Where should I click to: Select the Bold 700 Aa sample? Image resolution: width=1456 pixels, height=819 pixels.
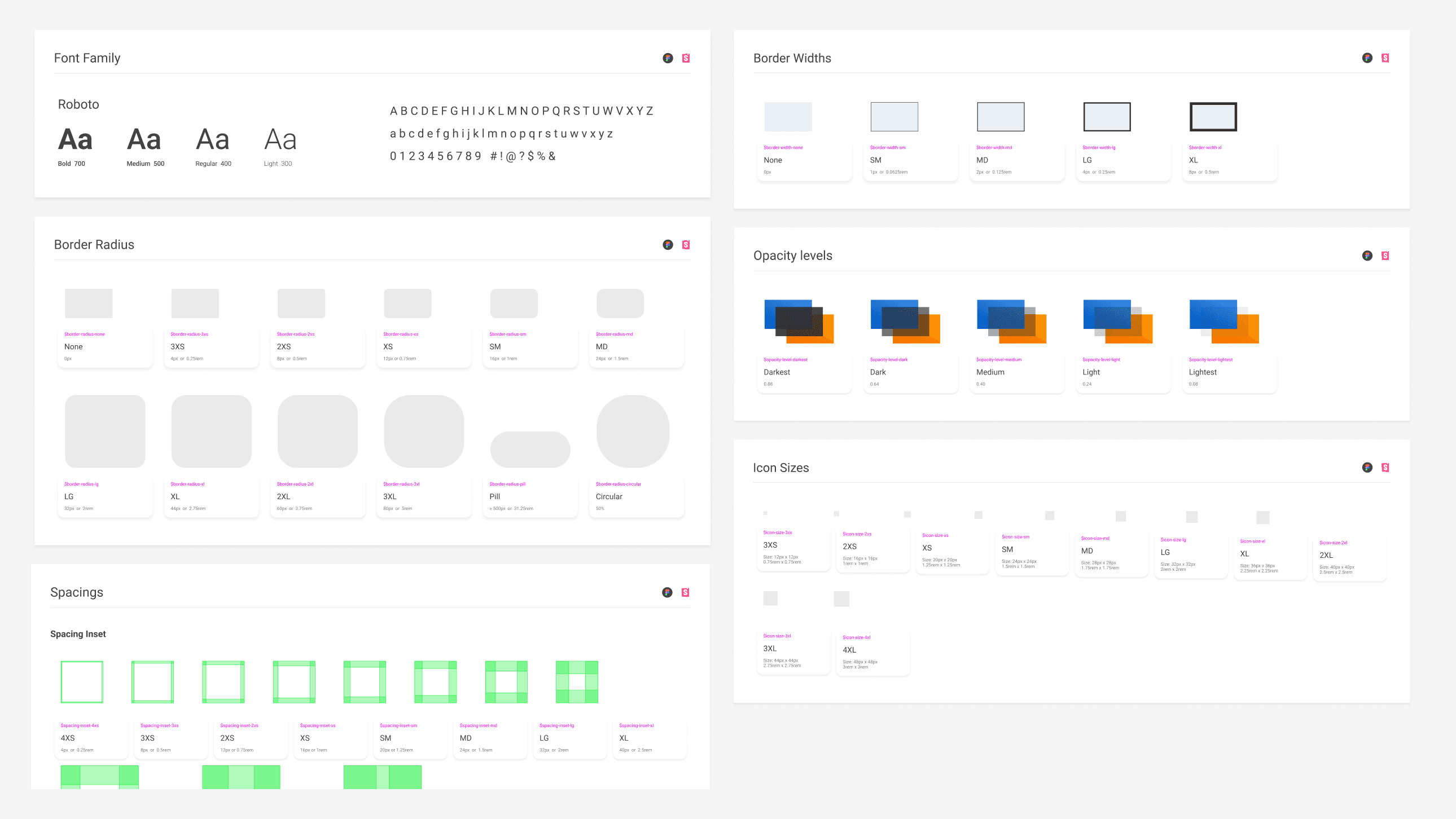[75, 139]
